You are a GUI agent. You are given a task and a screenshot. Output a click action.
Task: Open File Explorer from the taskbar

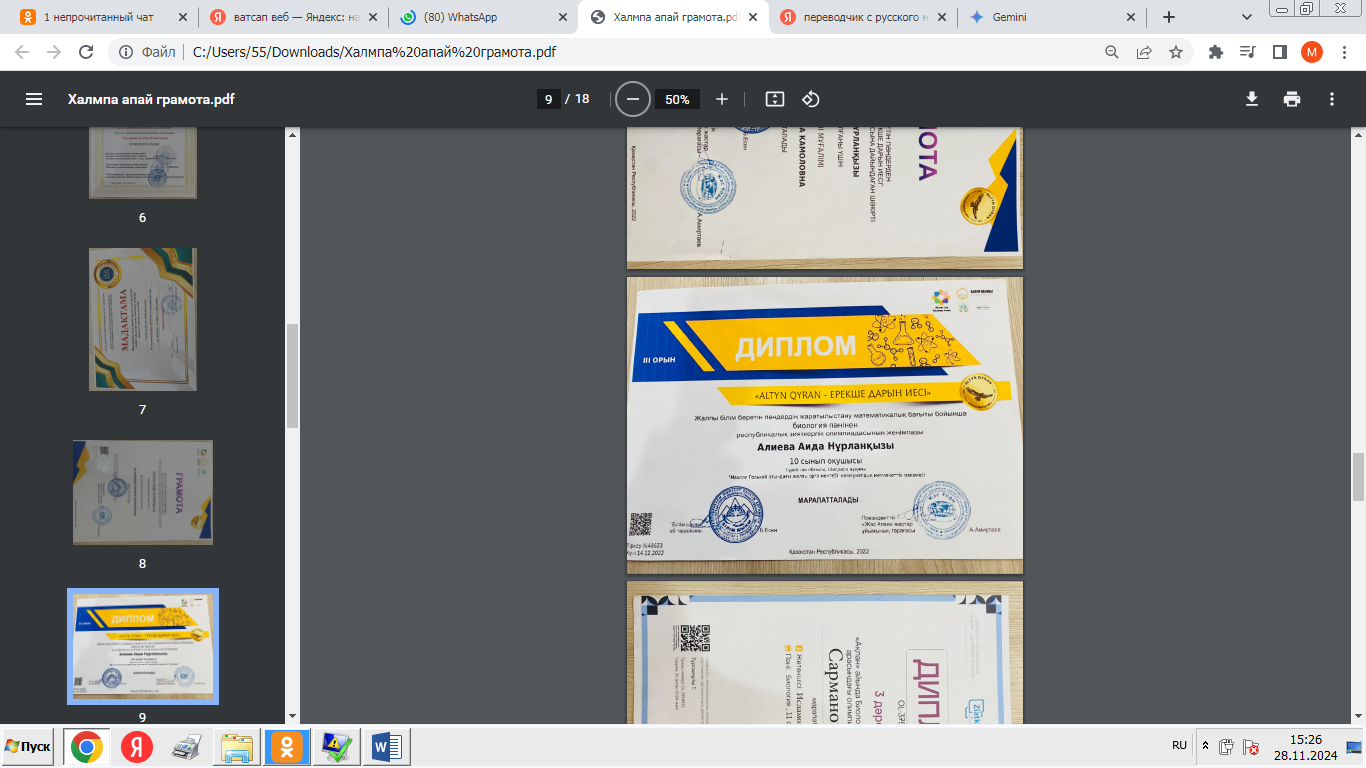point(237,747)
